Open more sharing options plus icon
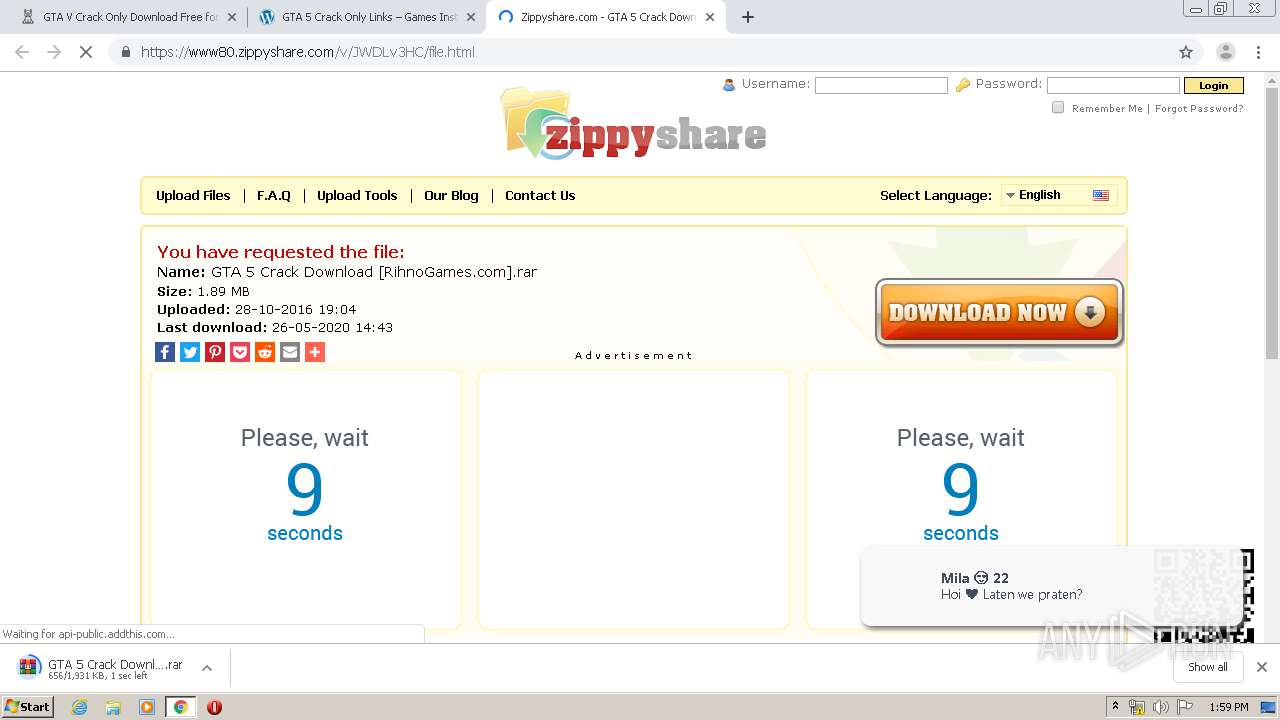Viewport: 1280px width, 720px height. tap(315, 352)
